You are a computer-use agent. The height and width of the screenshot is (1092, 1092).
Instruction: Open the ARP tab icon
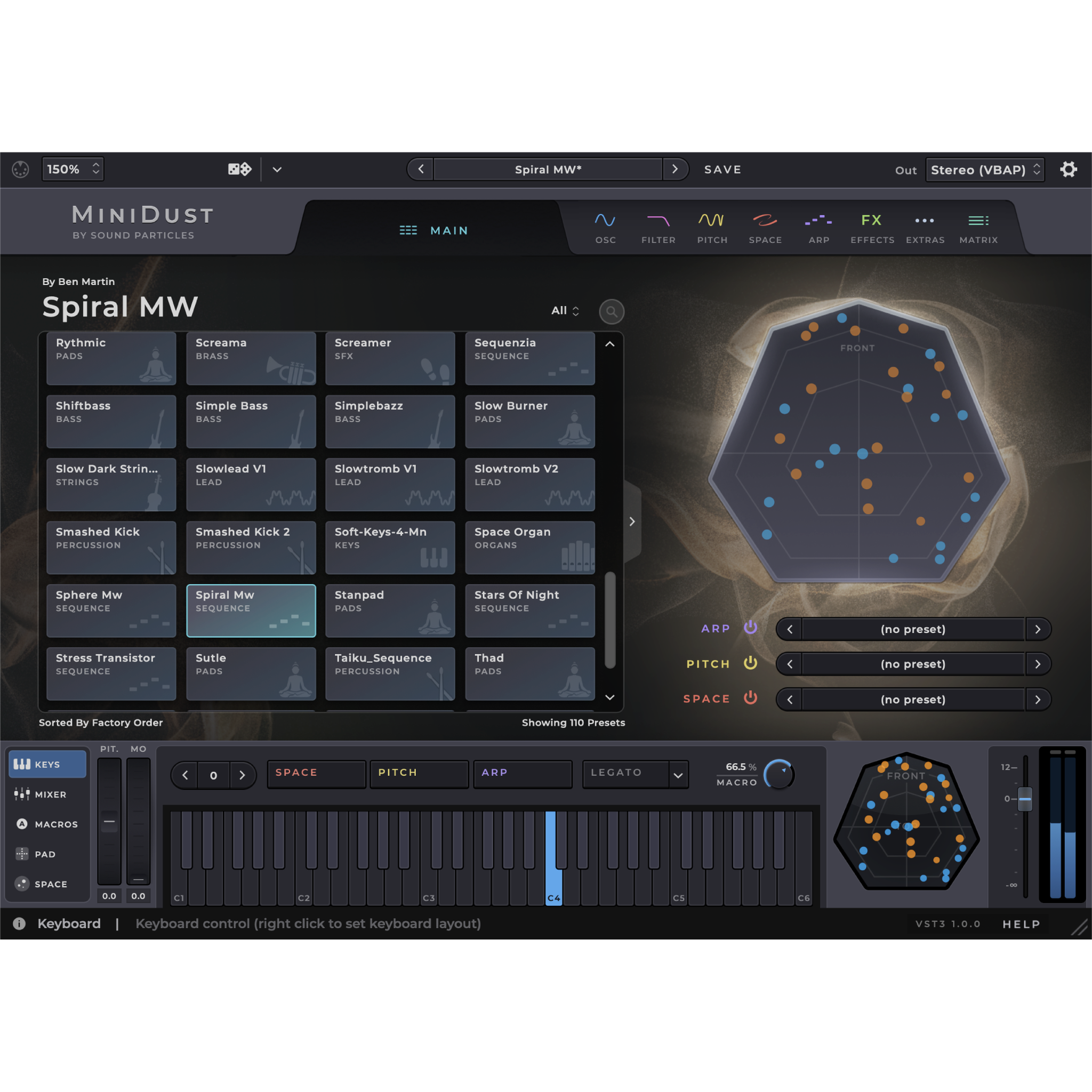coord(818,228)
